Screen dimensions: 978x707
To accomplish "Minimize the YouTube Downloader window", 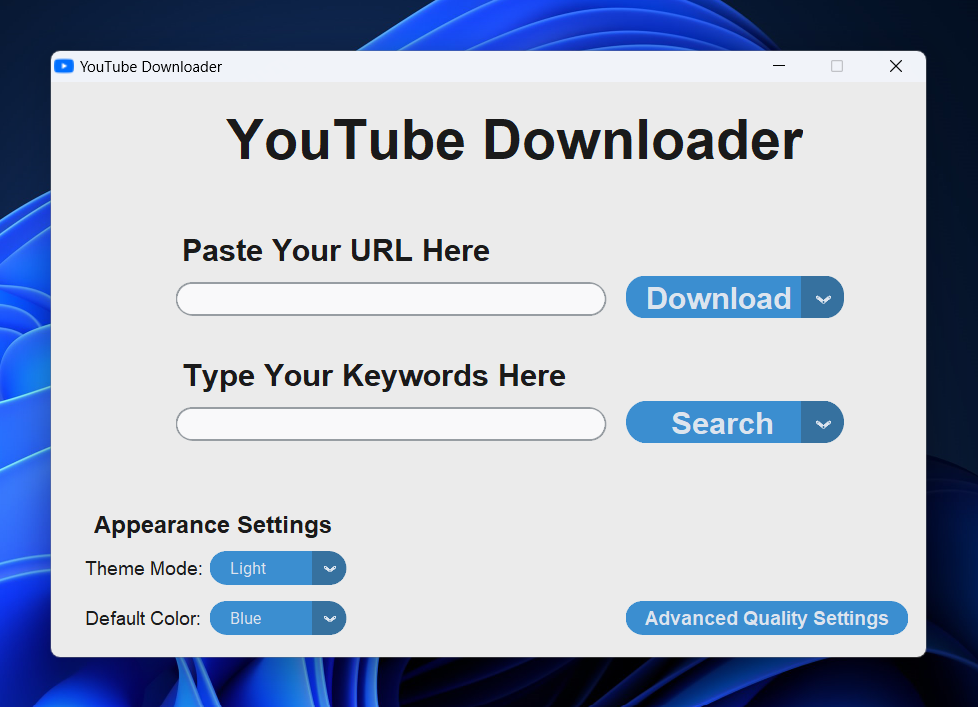I will [779, 66].
